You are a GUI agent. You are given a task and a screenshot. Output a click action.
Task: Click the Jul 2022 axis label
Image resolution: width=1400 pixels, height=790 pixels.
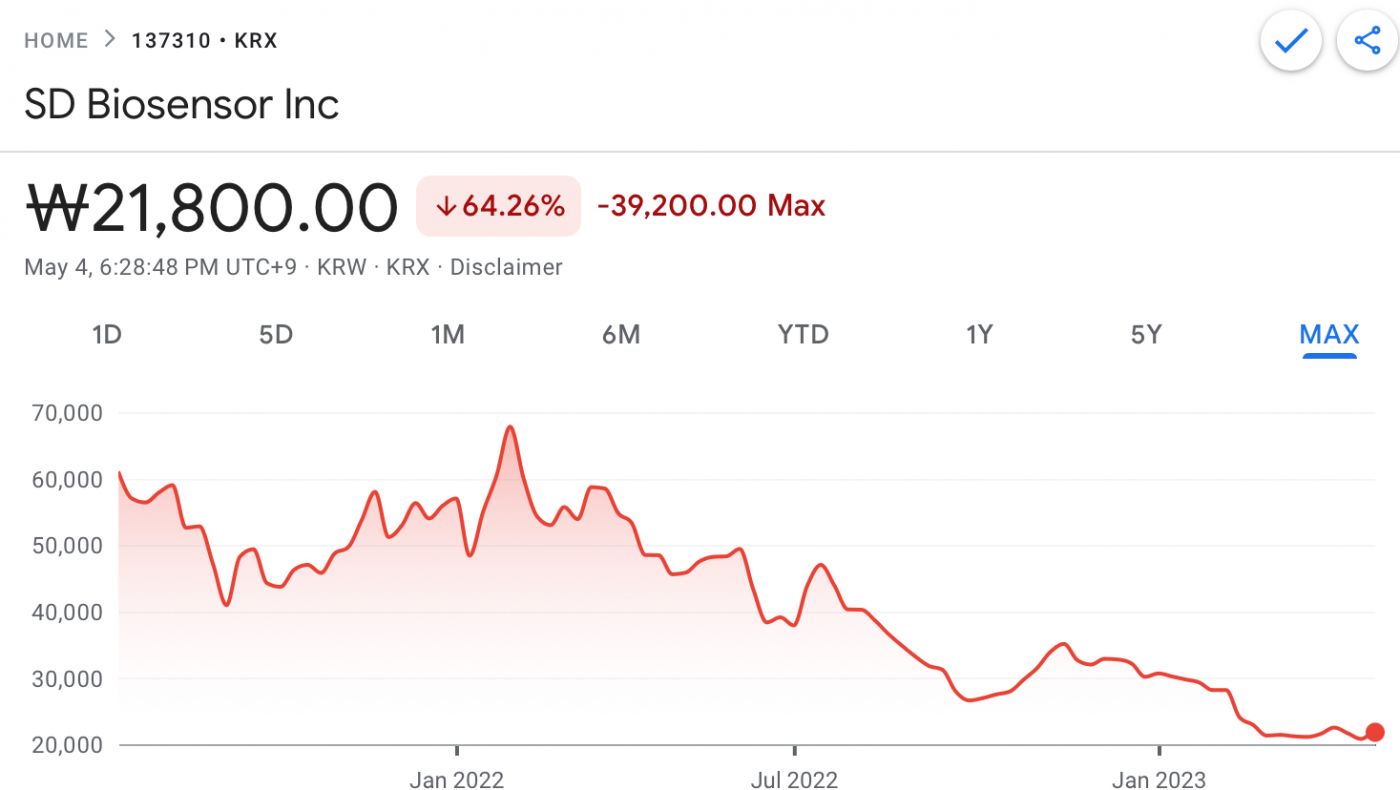(795, 779)
